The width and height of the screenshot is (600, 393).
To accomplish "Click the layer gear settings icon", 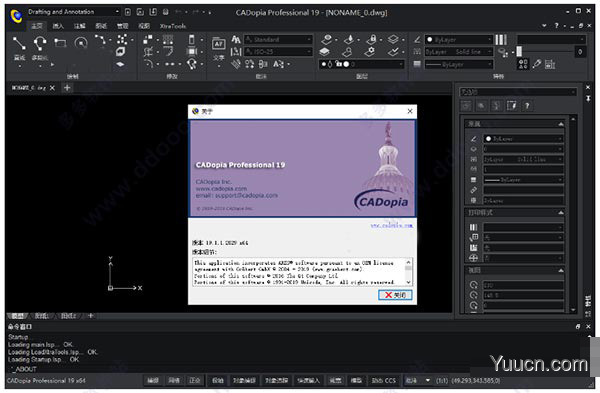I will [x=370, y=52].
